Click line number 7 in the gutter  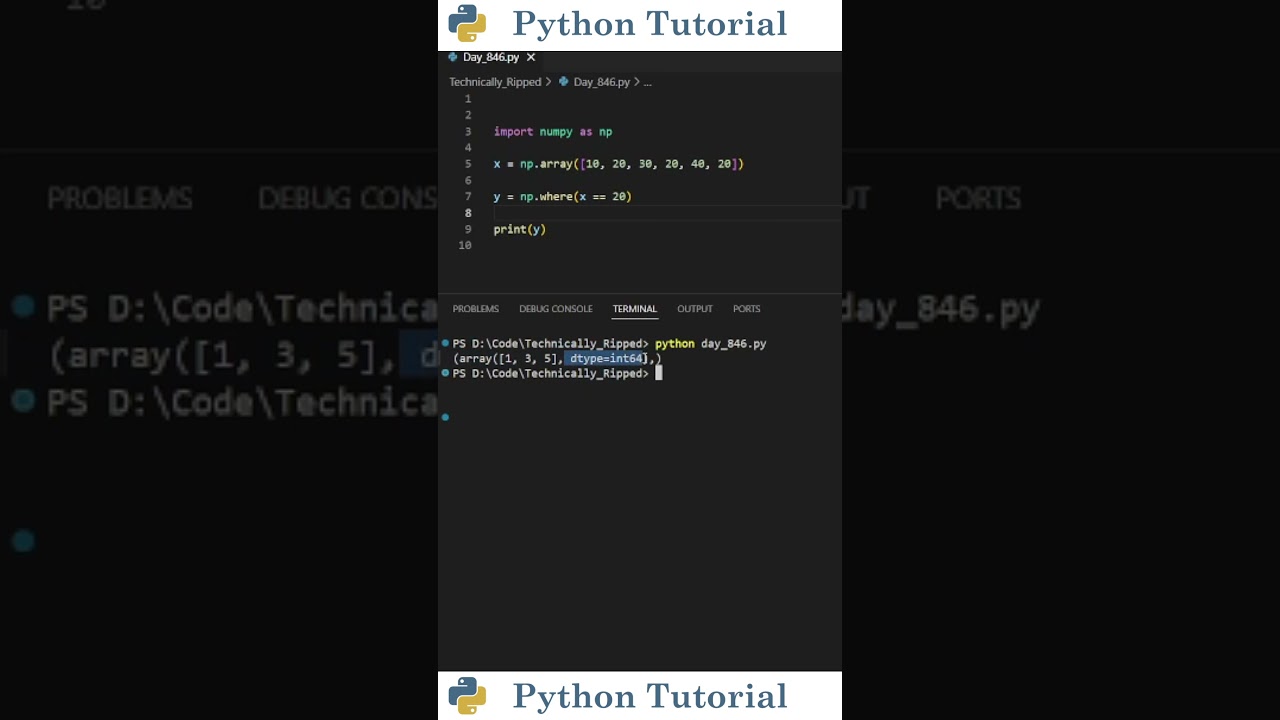468,197
